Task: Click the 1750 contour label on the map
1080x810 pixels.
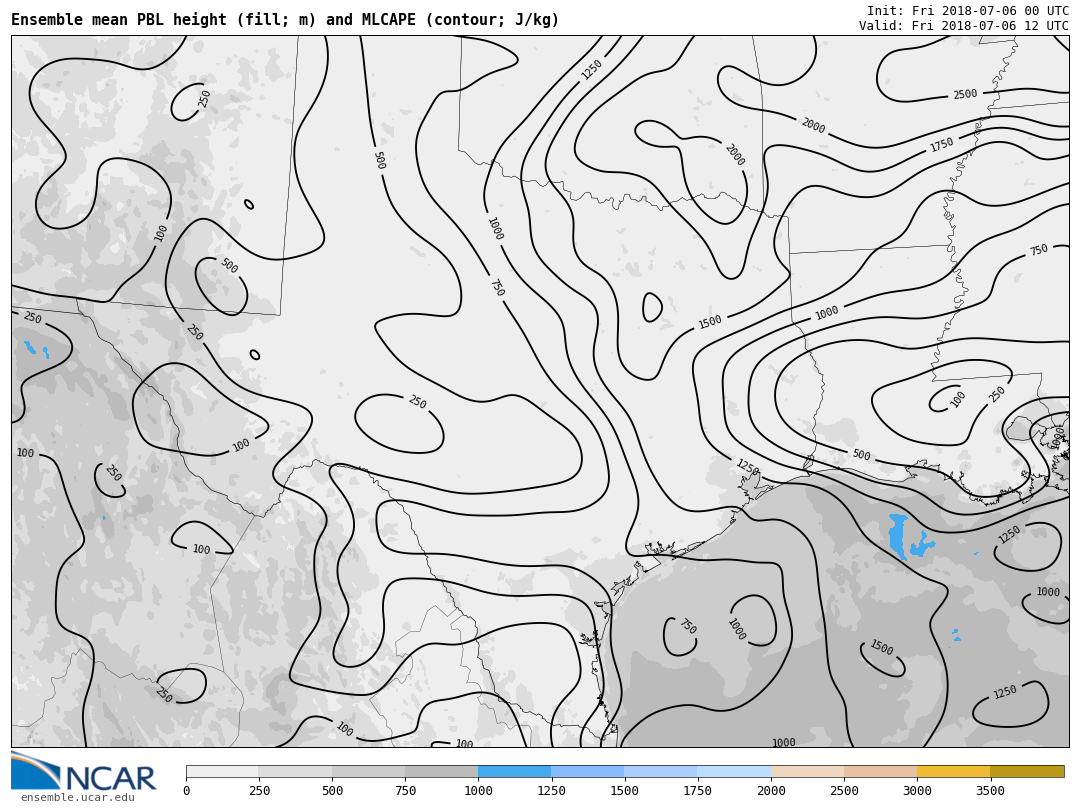Action: [x=942, y=145]
